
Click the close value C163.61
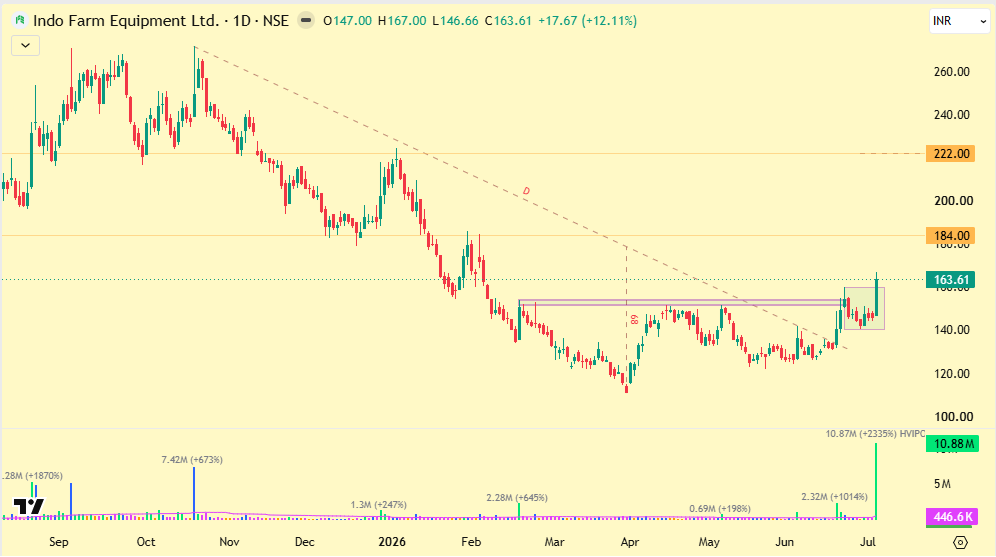[508, 21]
